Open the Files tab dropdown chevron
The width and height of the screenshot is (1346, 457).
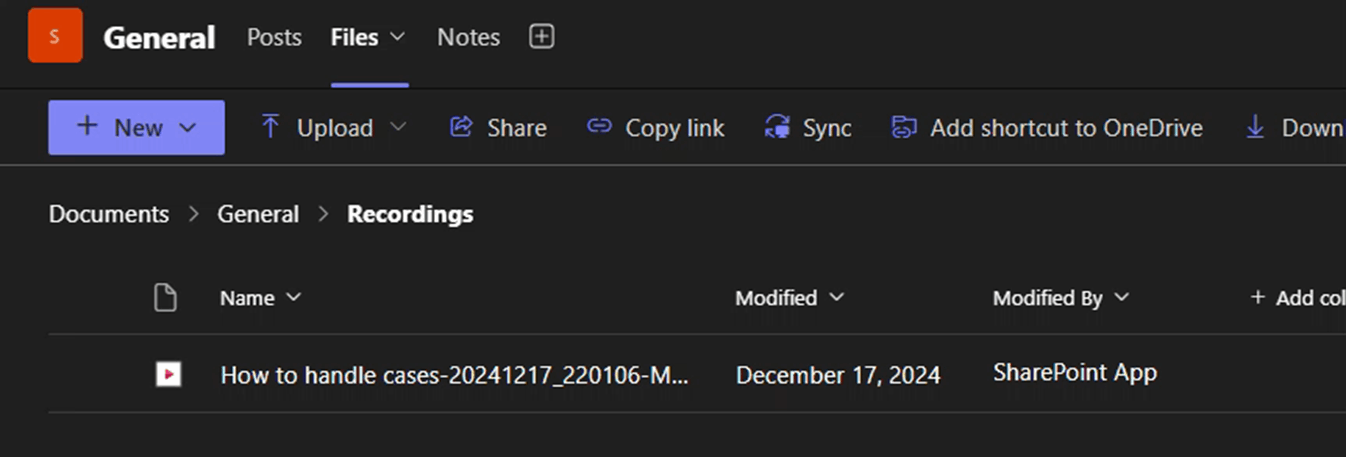[x=397, y=37]
